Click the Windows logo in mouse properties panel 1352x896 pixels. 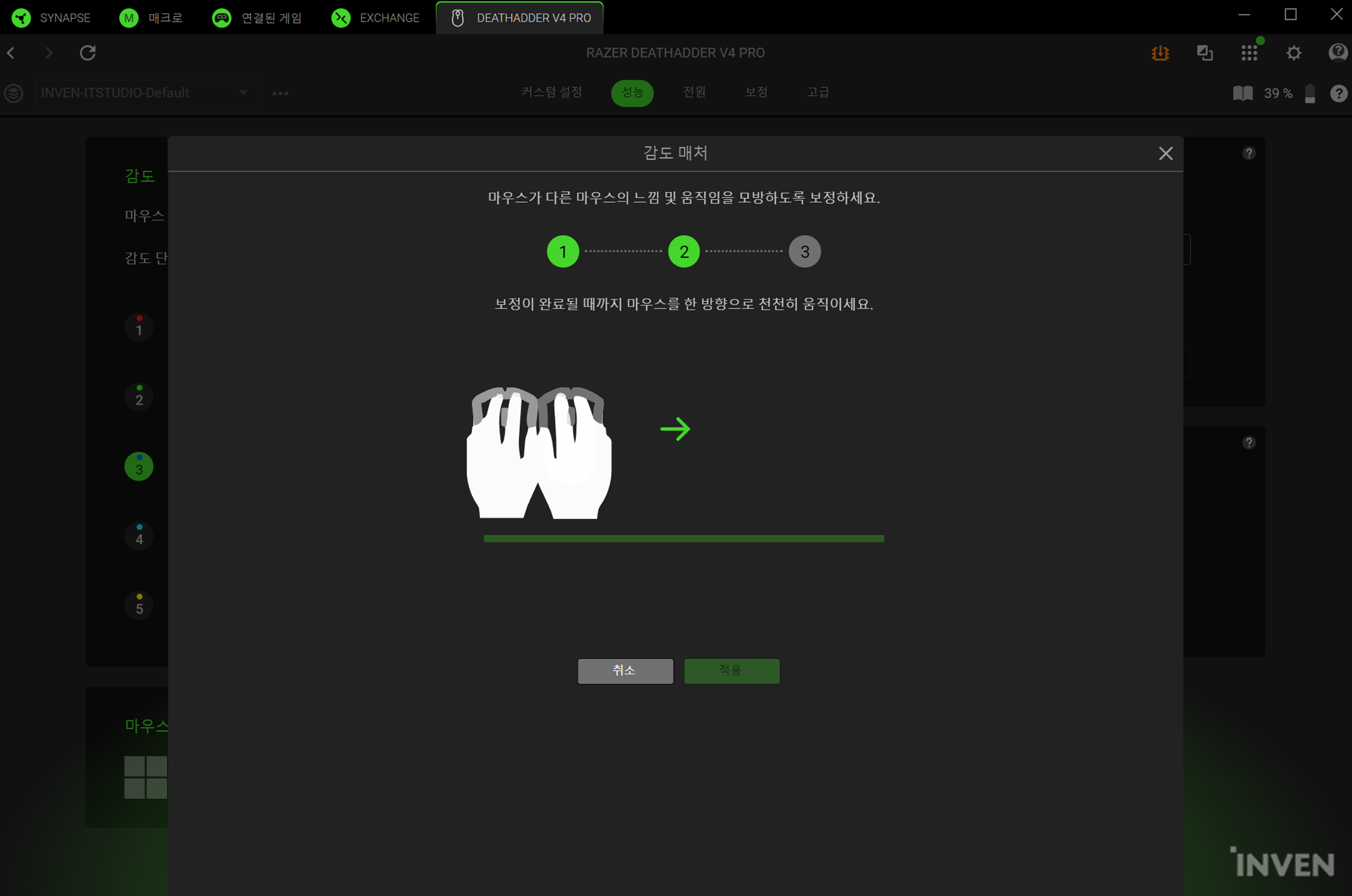145,777
